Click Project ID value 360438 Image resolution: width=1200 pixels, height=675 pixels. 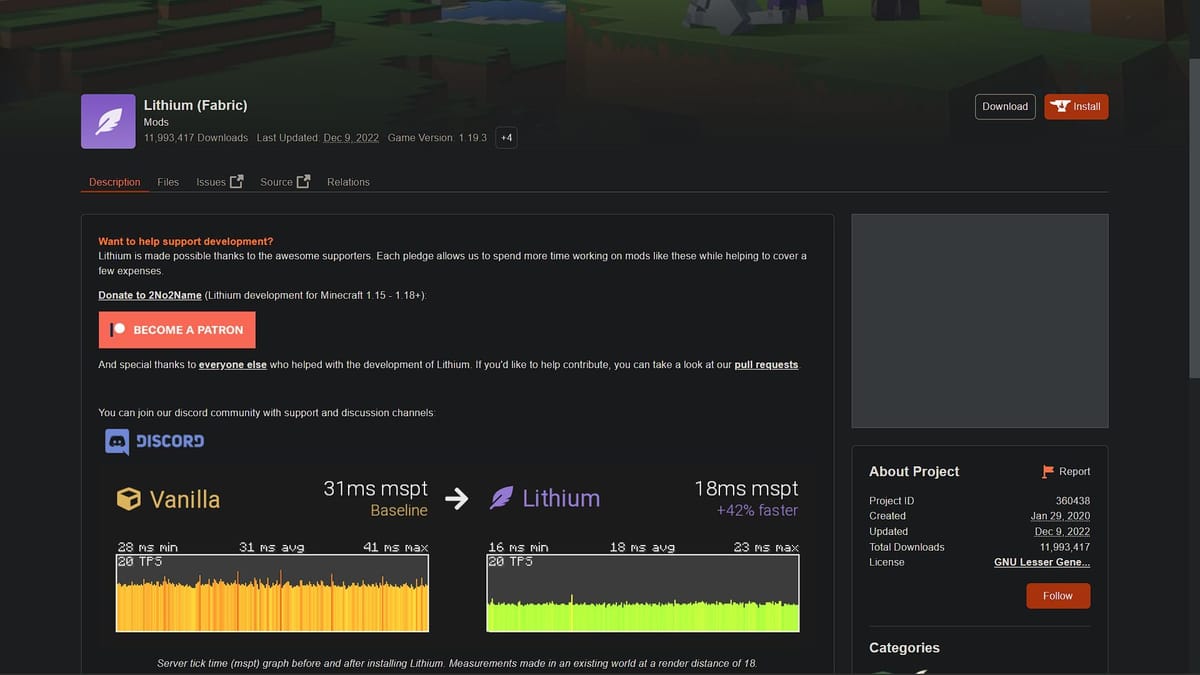[x=1073, y=501]
